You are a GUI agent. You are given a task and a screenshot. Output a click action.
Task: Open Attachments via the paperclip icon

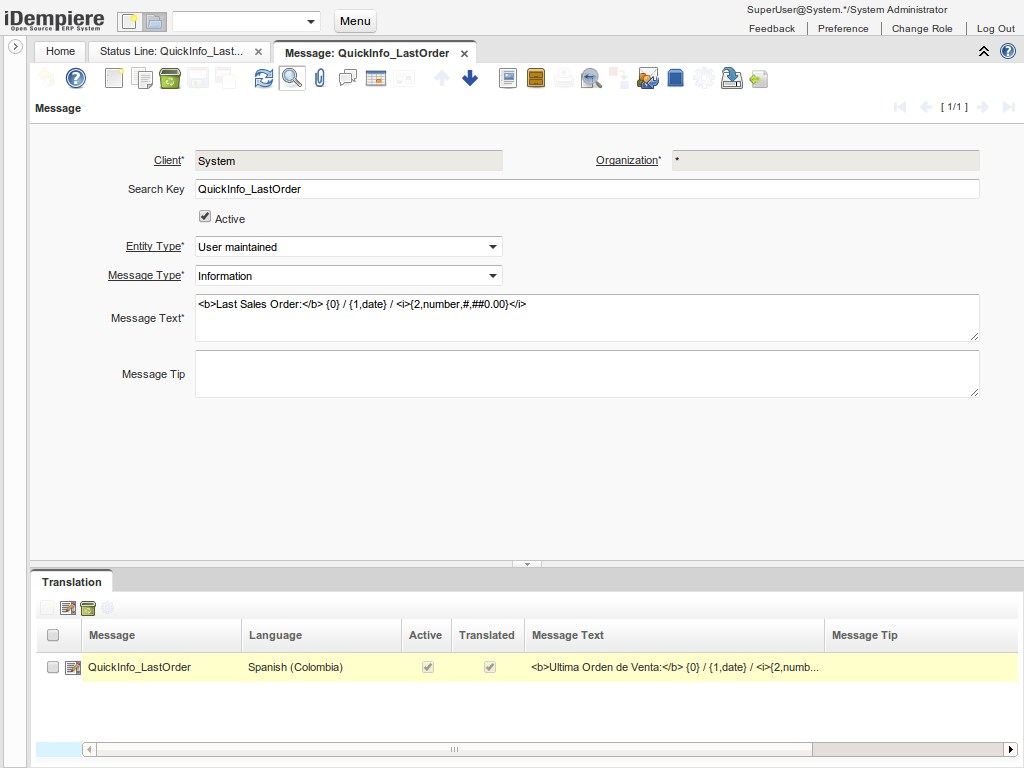[320, 78]
